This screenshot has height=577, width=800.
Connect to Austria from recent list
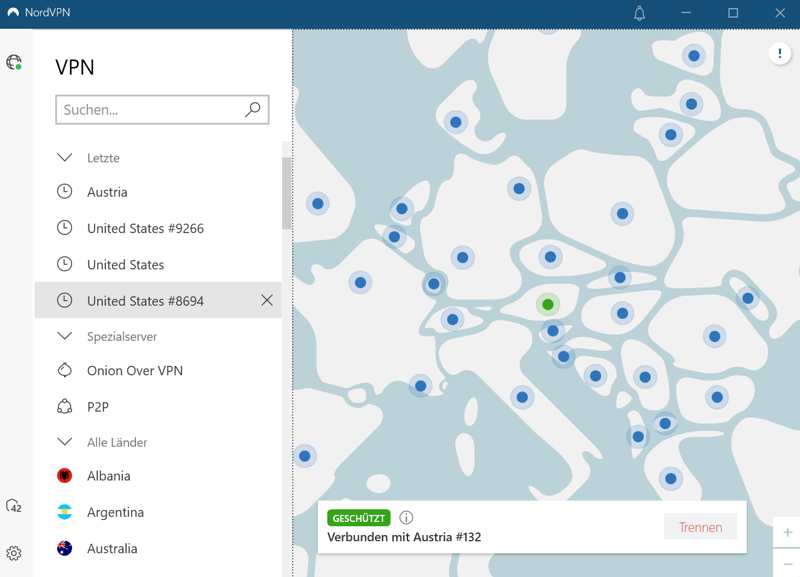coord(107,192)
